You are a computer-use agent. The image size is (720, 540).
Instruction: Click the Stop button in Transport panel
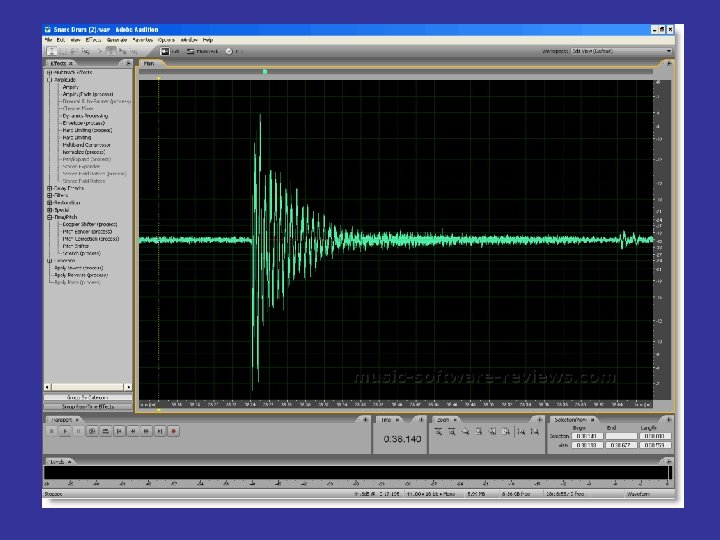point(52,431)
